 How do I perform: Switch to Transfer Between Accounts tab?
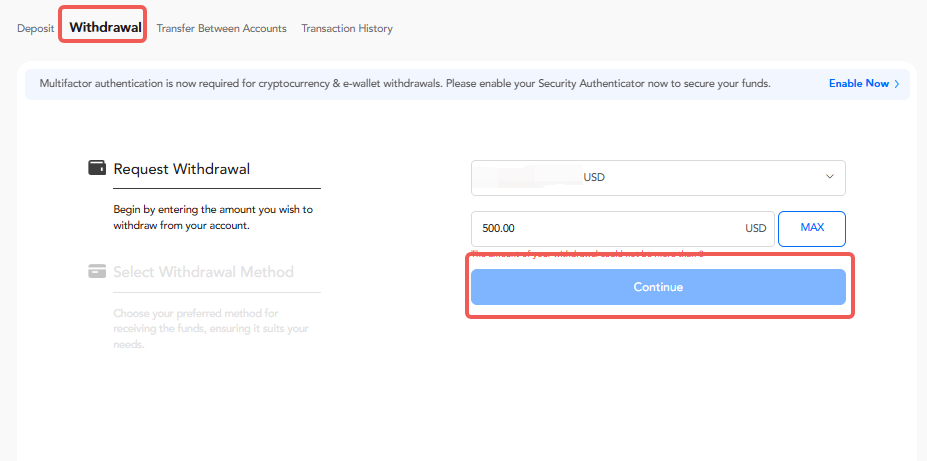pos(221,28)
